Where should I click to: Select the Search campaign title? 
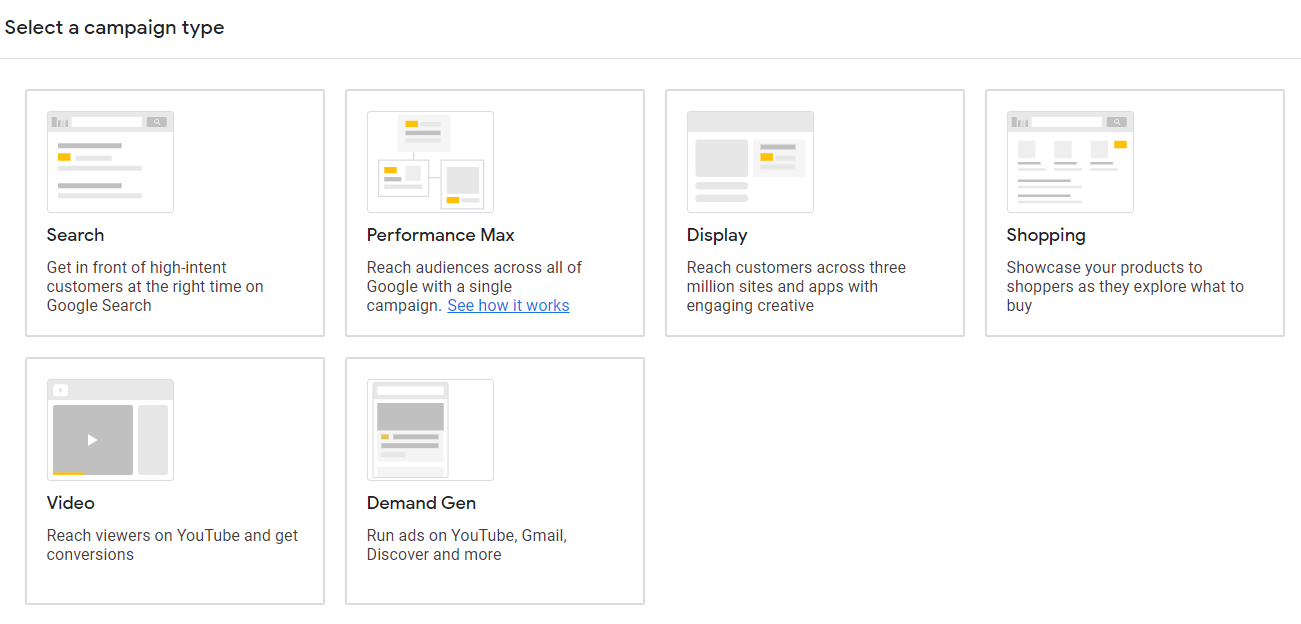click(x=75, y=235)
